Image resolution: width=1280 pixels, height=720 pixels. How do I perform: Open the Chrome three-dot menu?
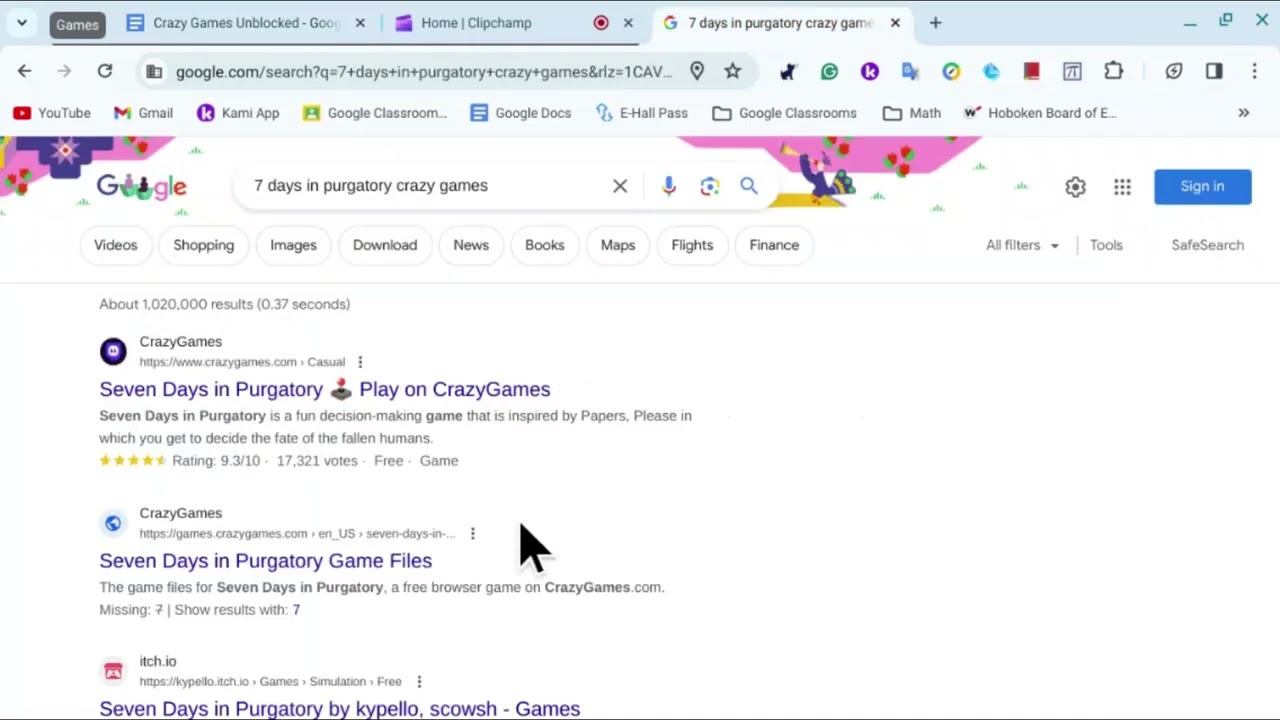[x=1254, y=71]
